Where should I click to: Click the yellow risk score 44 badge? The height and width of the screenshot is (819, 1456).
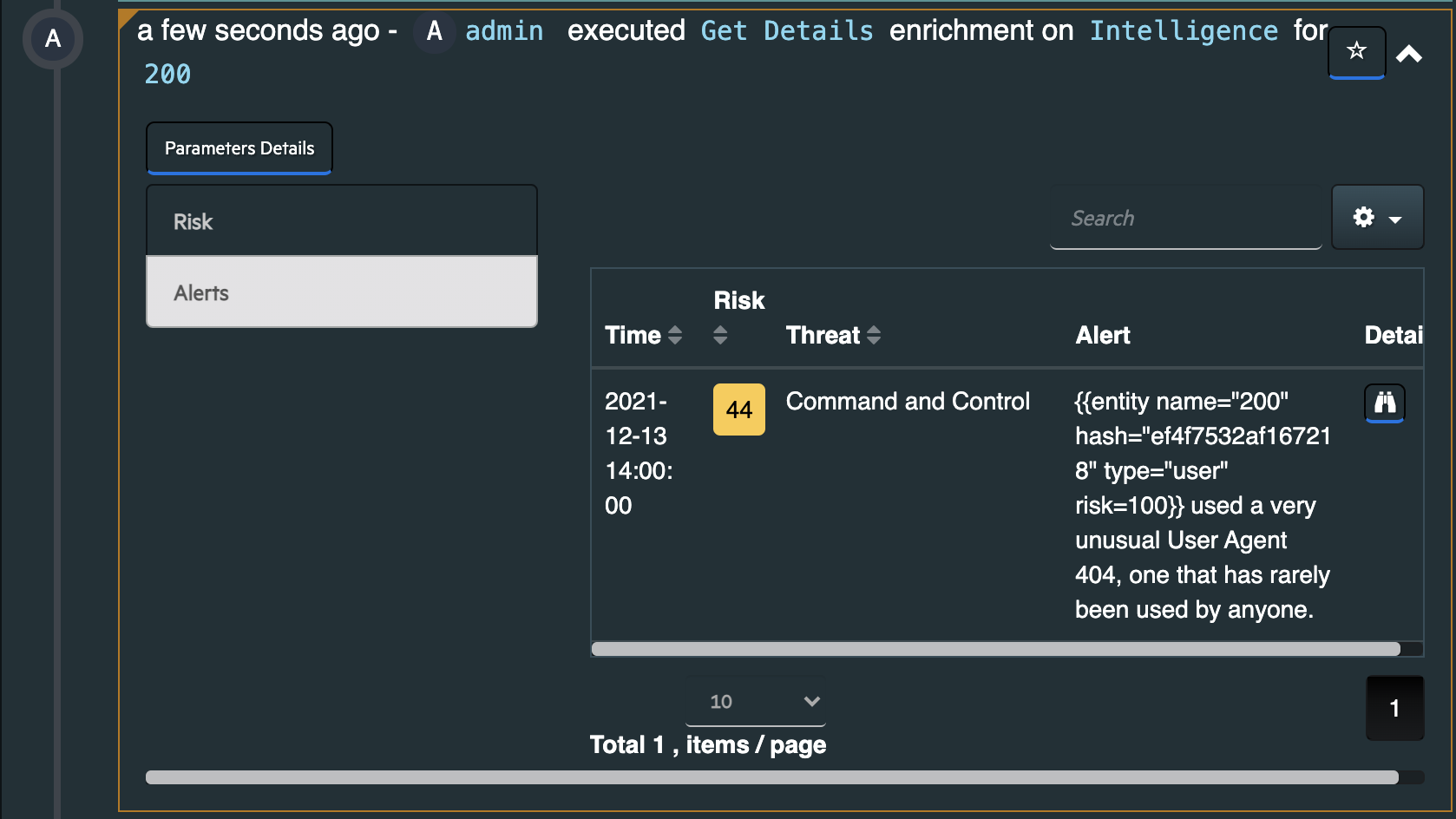(739, 409)
